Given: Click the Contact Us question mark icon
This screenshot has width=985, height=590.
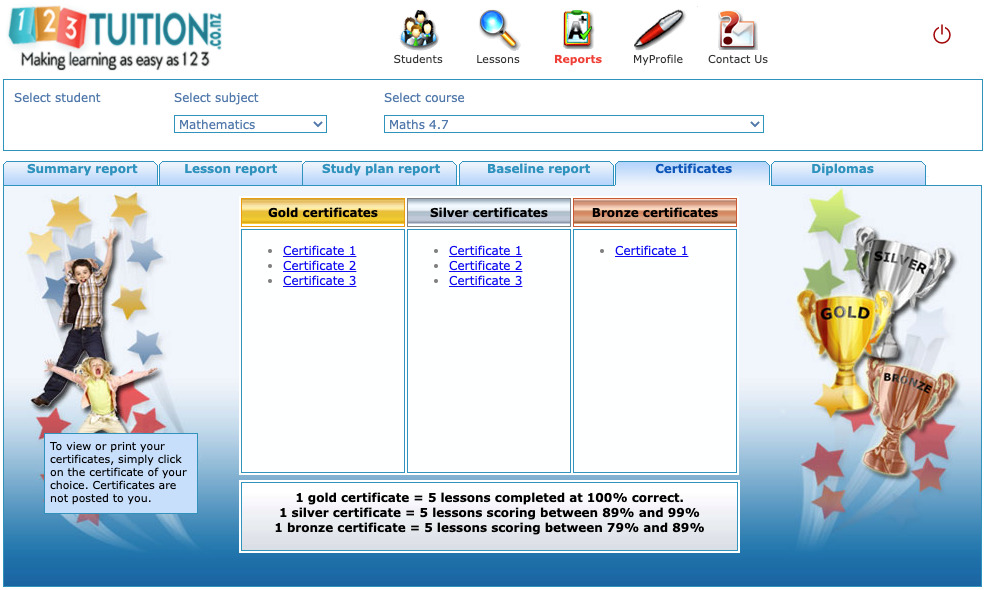Looking at the screenshot, I should click(x=737, y=30).
